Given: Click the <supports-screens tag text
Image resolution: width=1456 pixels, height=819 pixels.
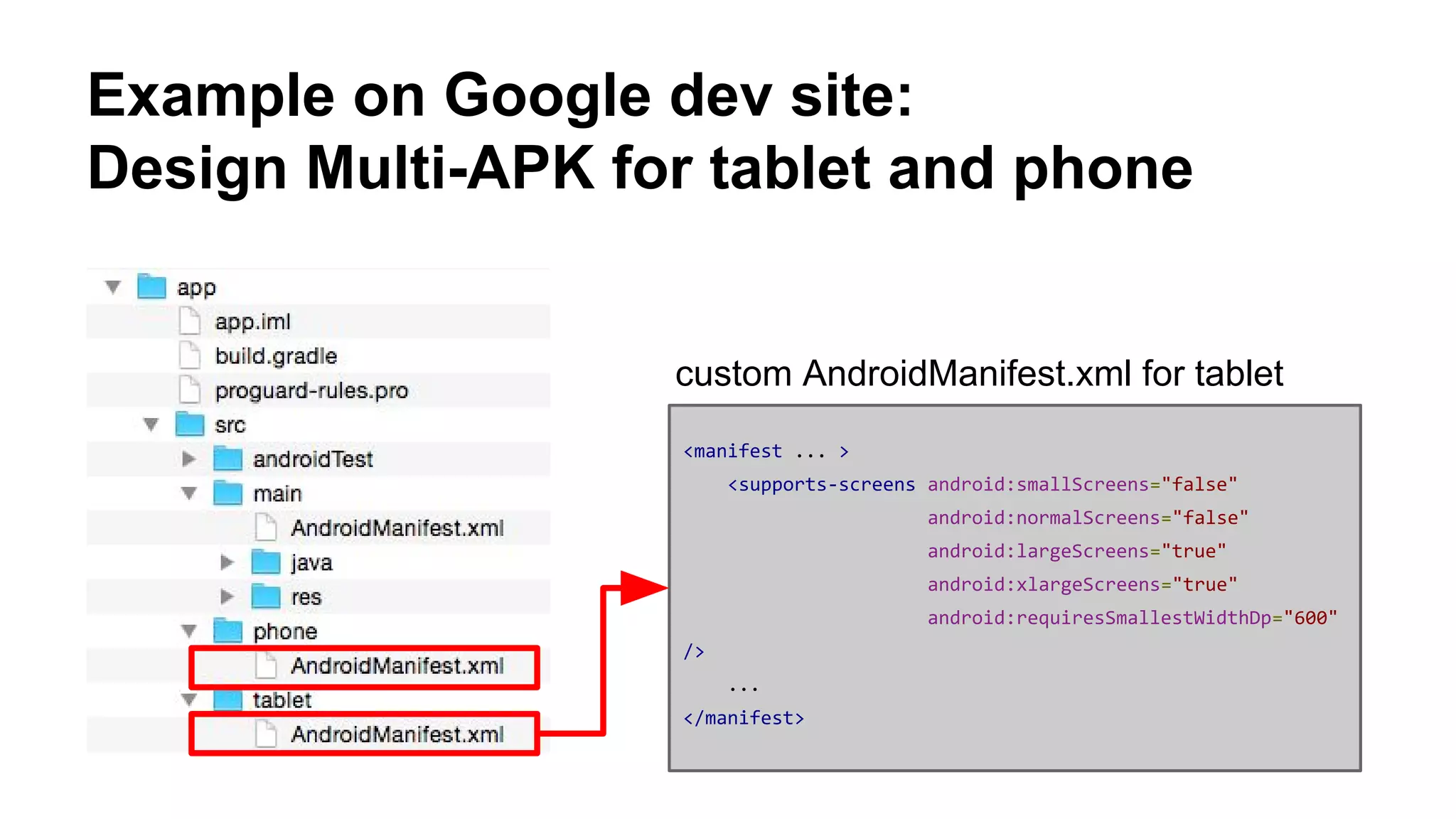Looking at the screenshot, I should (822, 485).
